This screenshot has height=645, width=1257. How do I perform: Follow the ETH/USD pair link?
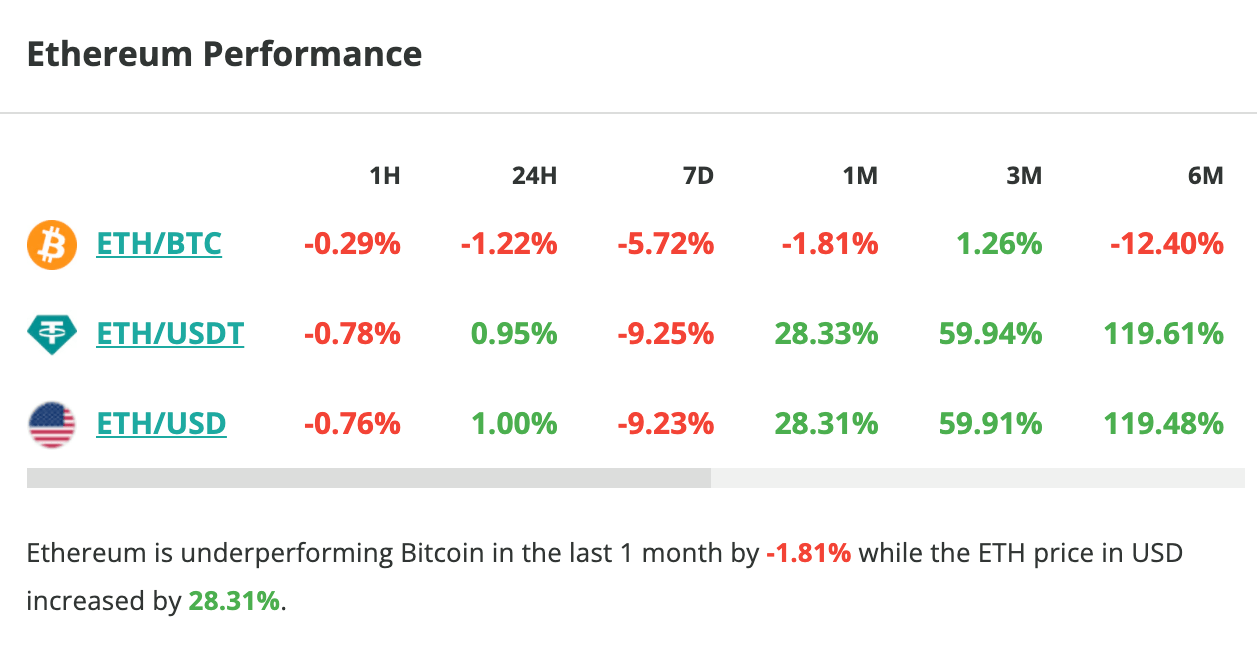point(161,424)
